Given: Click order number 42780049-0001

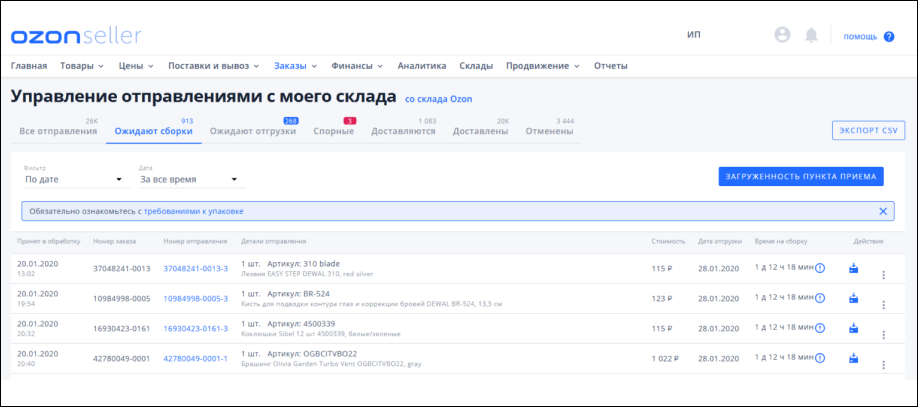Looking at the screenshot, I should (122, 358).
